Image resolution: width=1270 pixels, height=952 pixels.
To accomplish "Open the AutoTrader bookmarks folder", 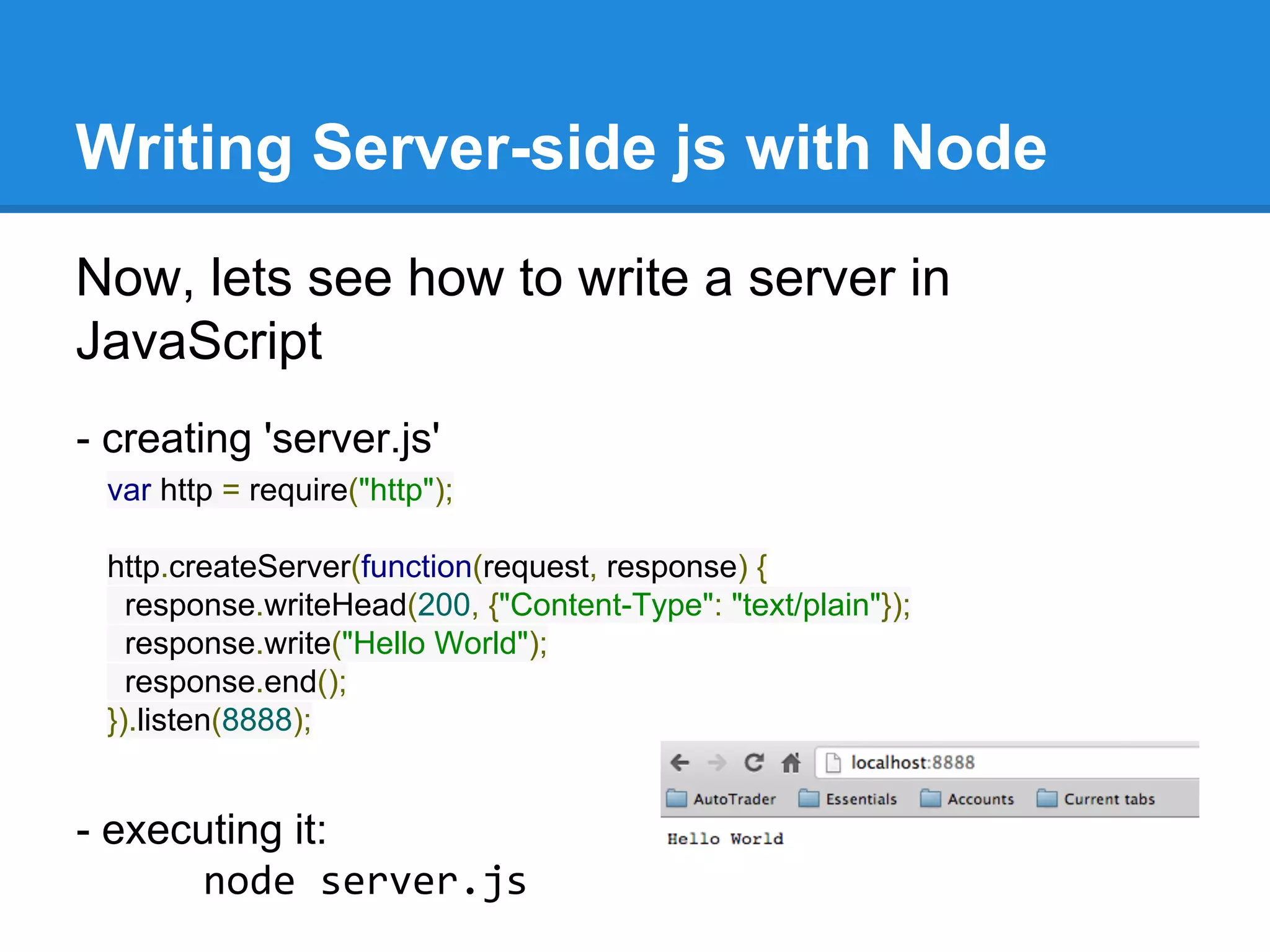I will [x=722, y=799].
